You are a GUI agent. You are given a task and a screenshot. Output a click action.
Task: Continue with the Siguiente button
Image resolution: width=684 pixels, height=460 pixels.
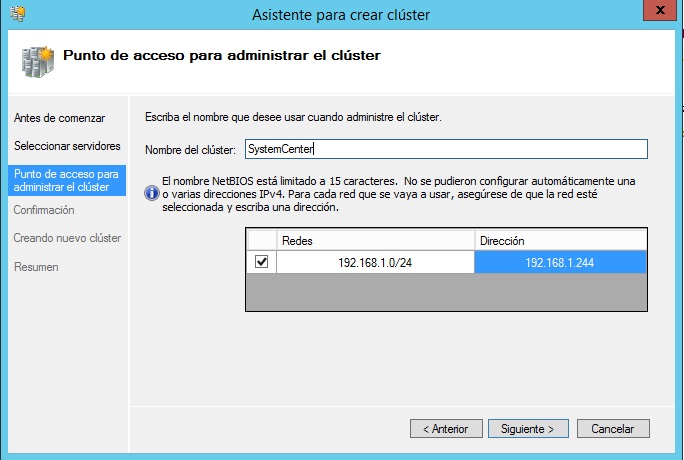pyautogui.click(x=528, y=428)
